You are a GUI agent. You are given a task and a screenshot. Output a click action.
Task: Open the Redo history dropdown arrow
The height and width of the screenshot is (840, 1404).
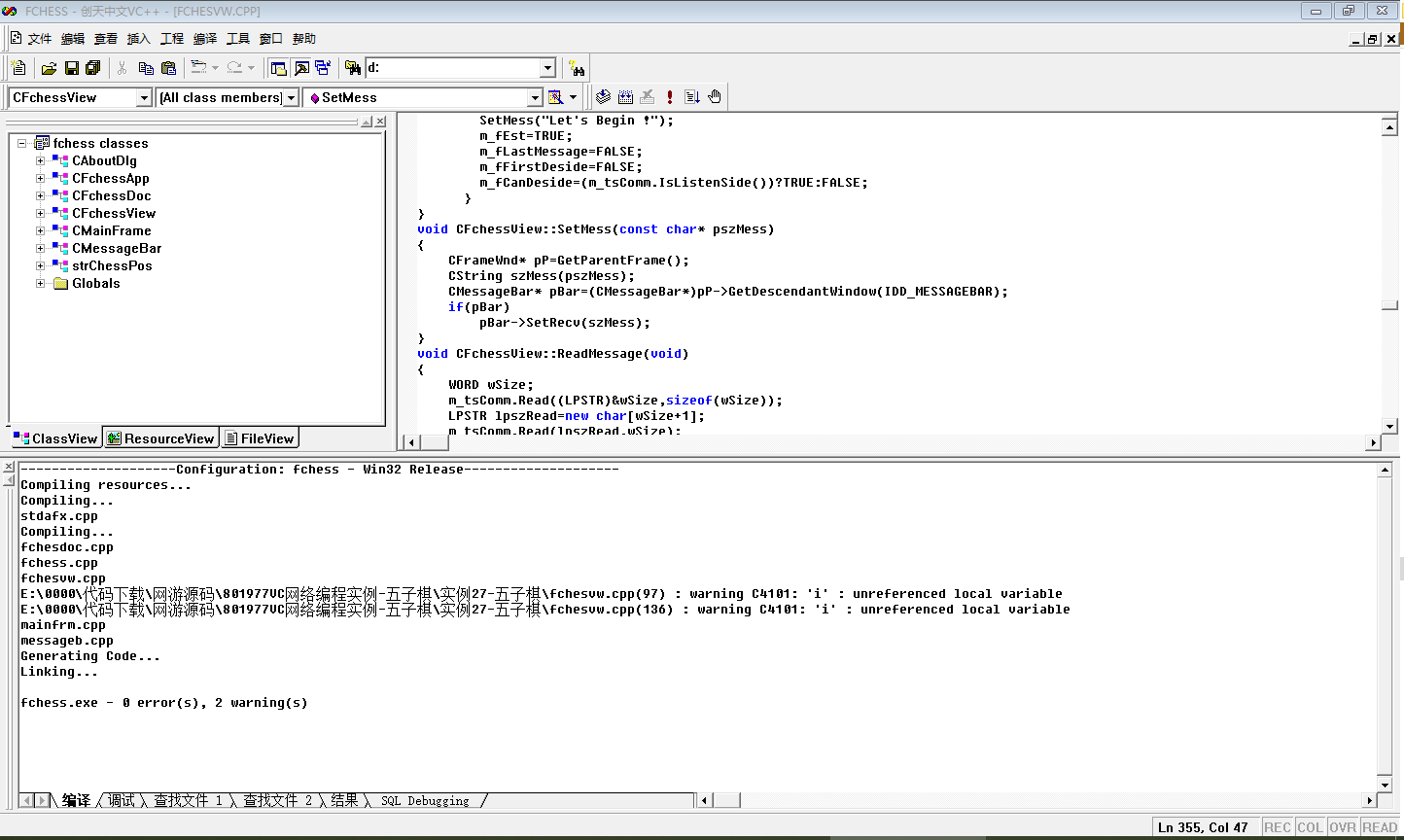pyautogui.click(x=251, y=68)
